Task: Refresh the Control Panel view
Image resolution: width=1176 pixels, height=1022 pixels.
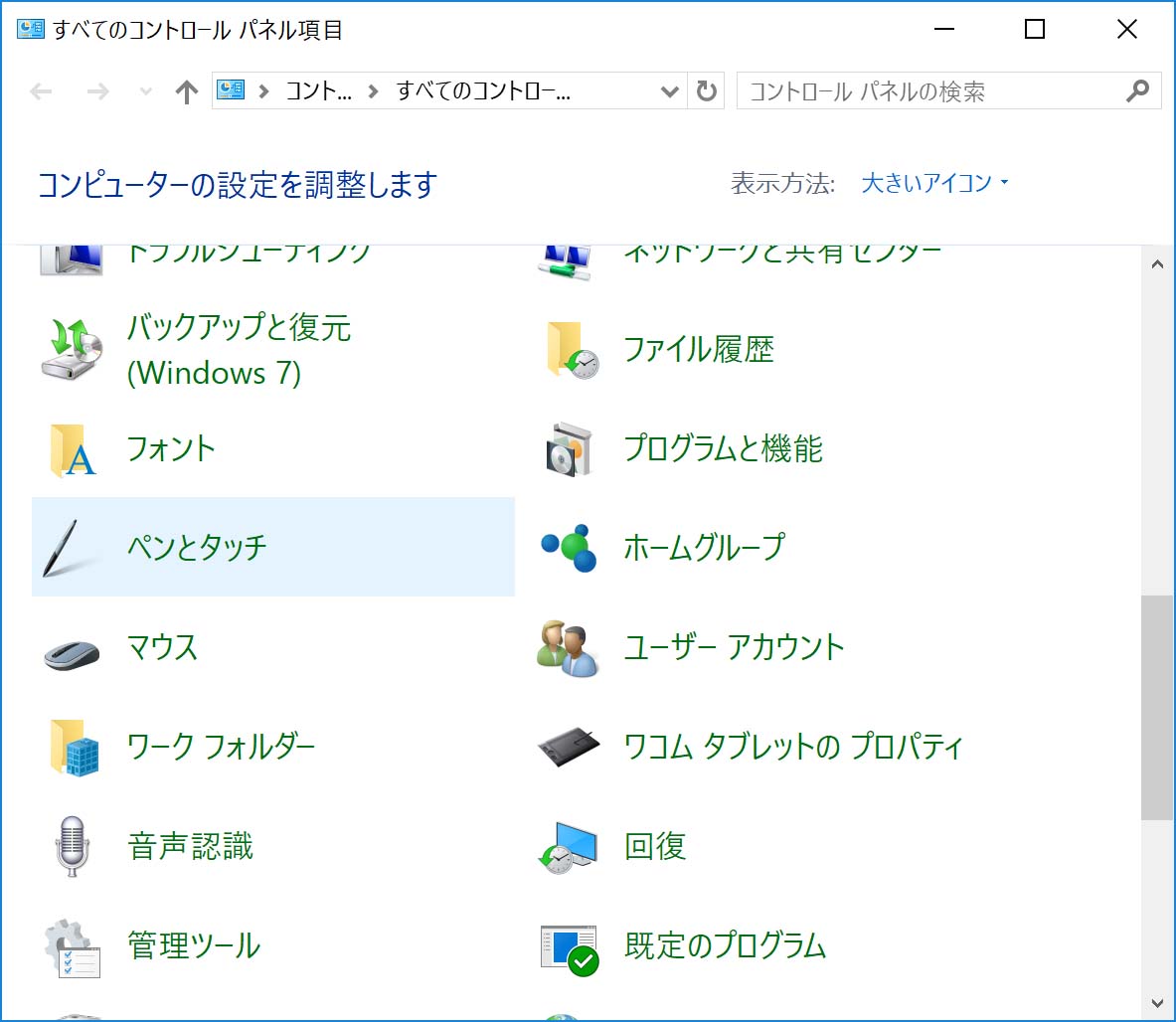Action: click(x=706, y=90)
